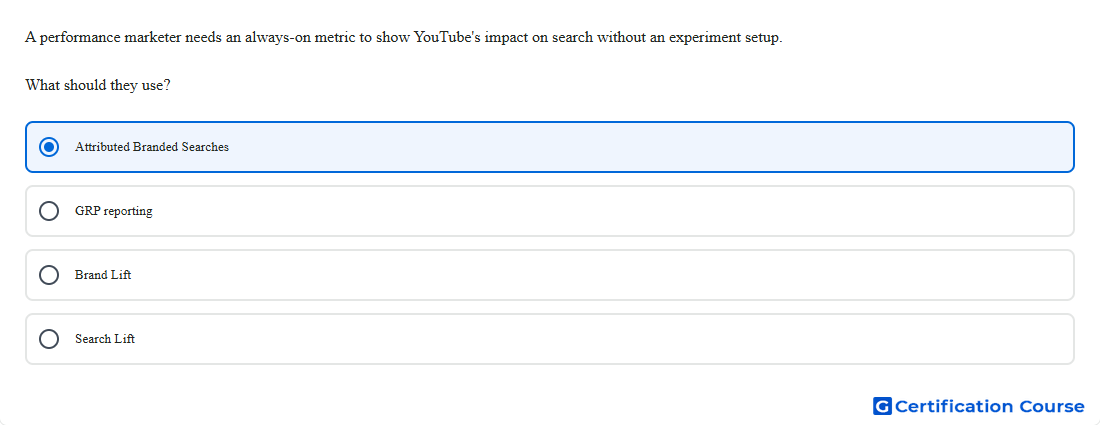This screenshot has height=425, width=1100.
Task: Click the "Search Lift" label text
Action: click(105, 339)
